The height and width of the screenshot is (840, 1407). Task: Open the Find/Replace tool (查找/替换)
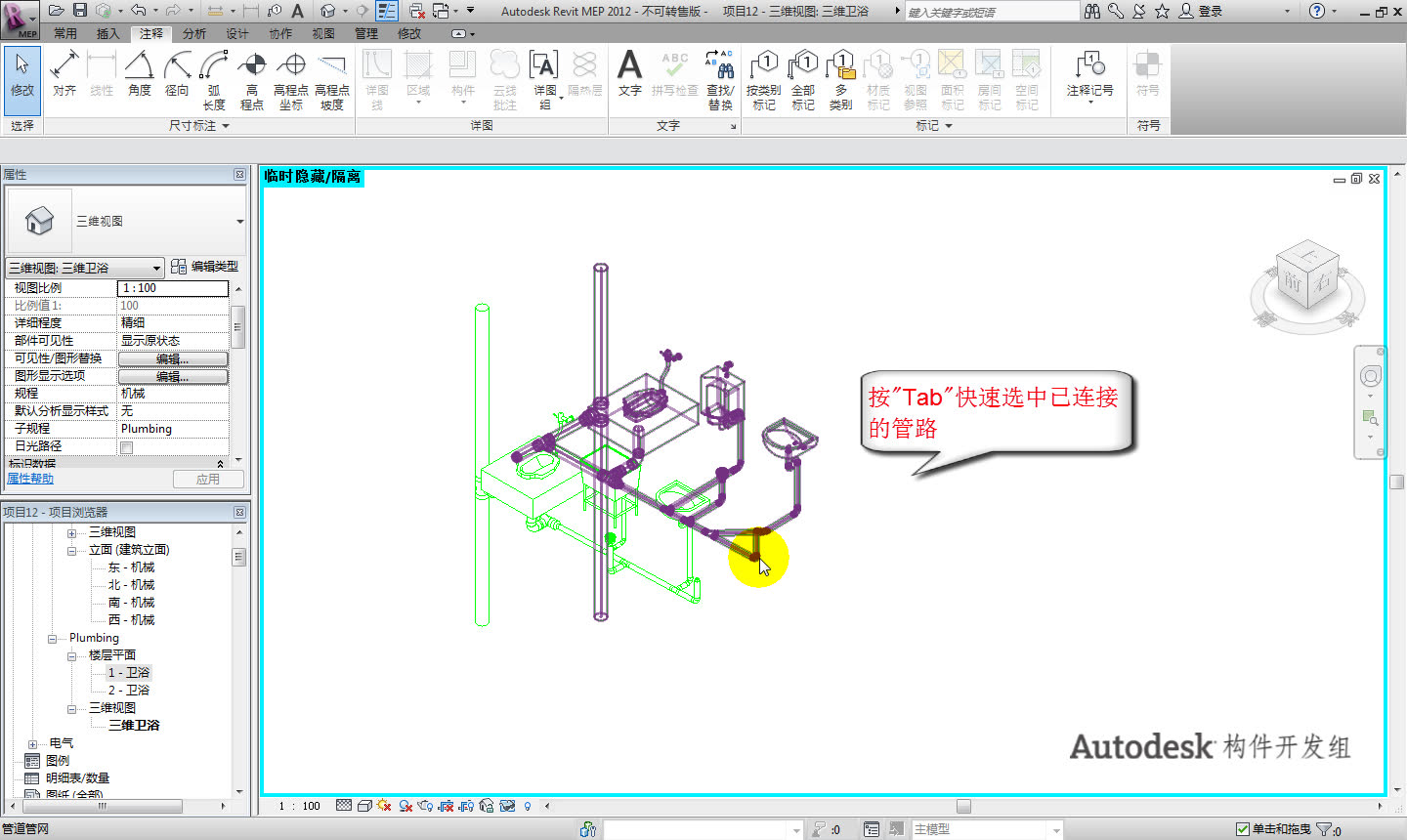click(x=720, y=78)
